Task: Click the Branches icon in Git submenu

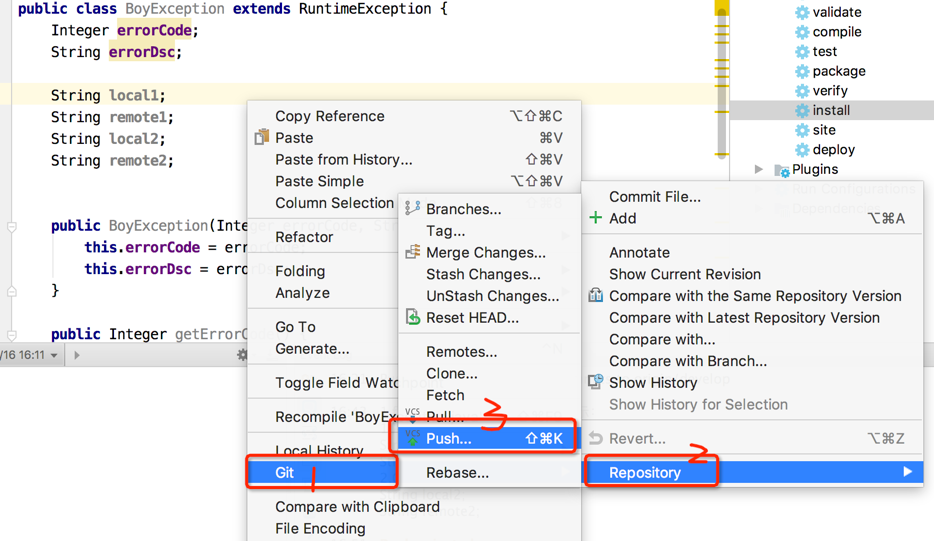Action: click(412, 209)
